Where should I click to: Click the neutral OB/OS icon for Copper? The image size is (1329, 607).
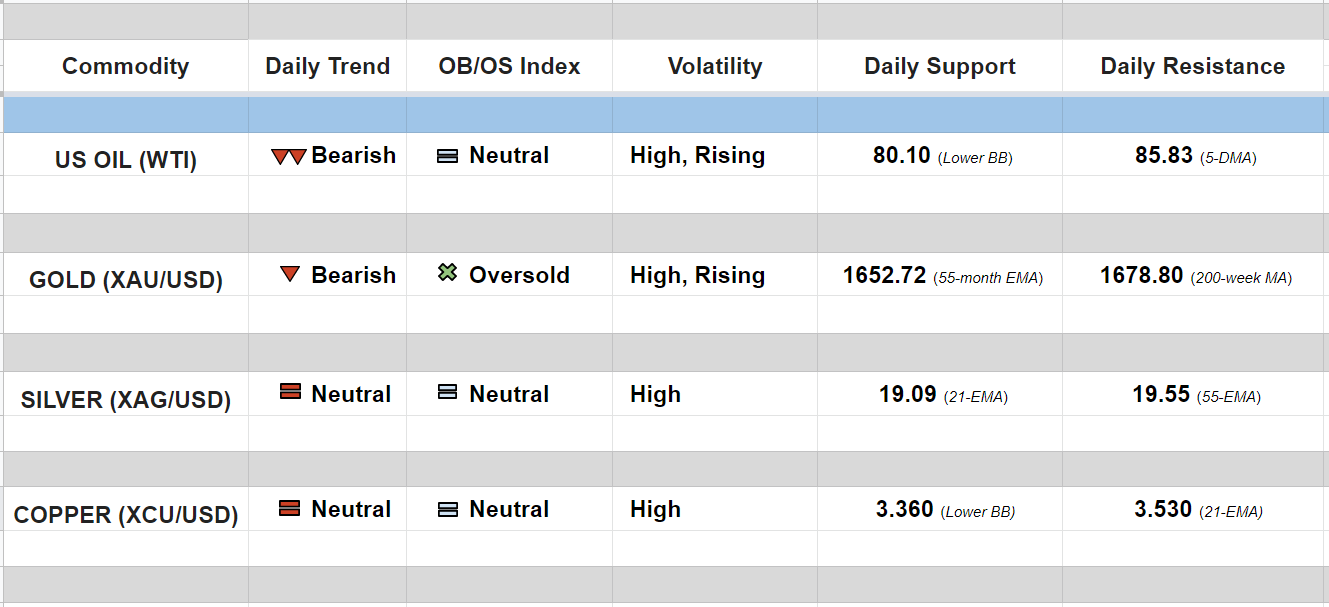(448, 509)
